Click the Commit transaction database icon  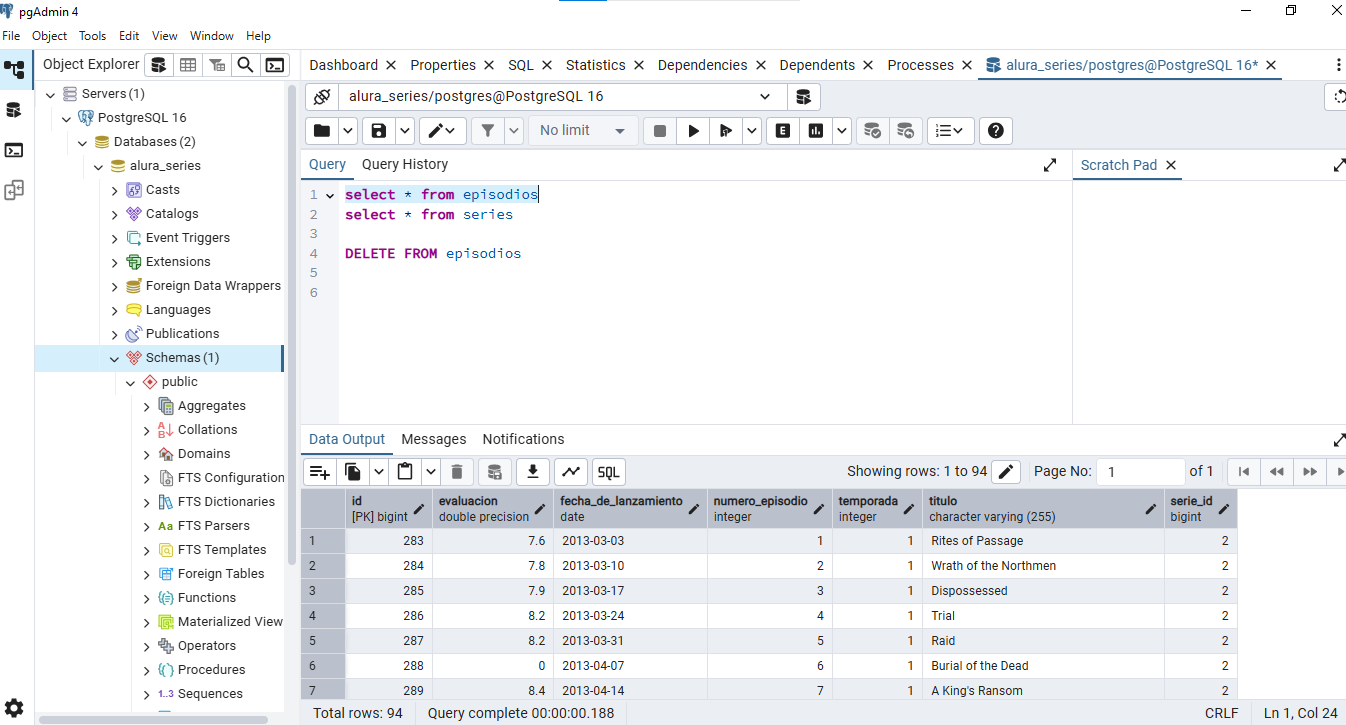point(872,131)
